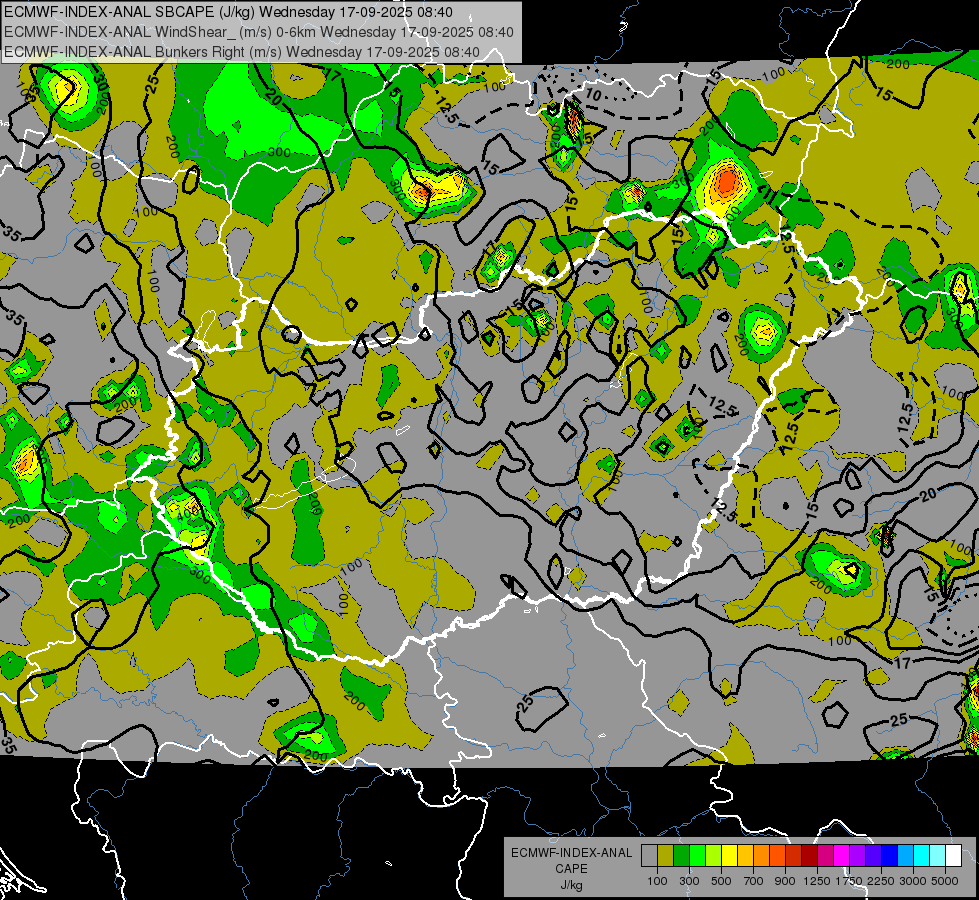Select the white legend swatch at far right

(953, 855)
